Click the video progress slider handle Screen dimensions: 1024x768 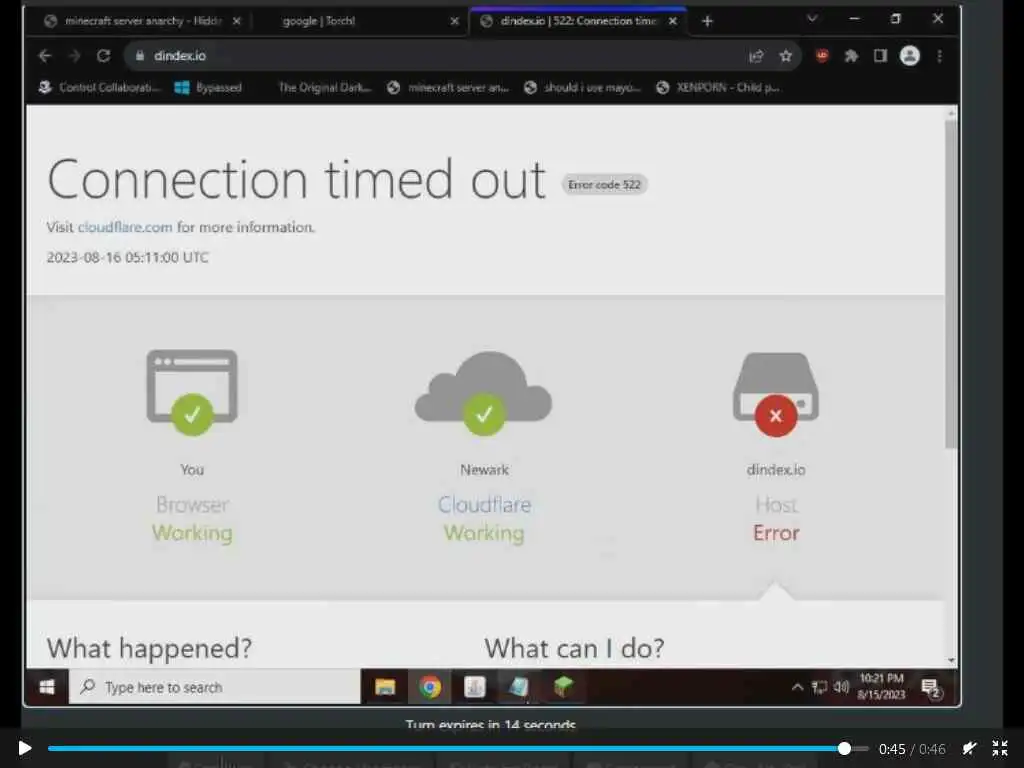[x=844, y=748]
